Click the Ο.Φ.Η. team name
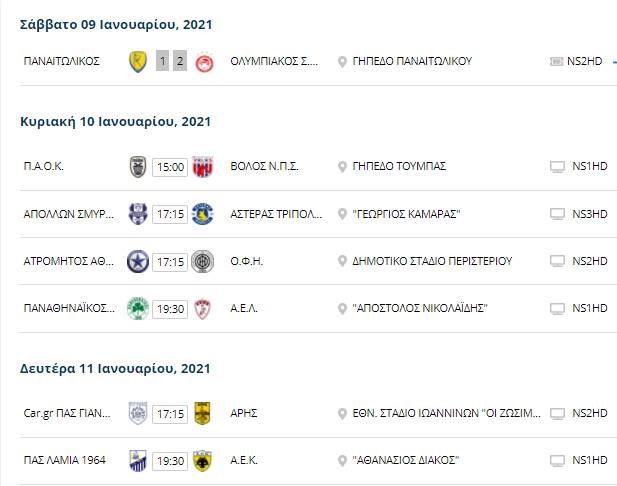Image resolution: width=617 pixels, height=486 pixels. tap(246, 261)
